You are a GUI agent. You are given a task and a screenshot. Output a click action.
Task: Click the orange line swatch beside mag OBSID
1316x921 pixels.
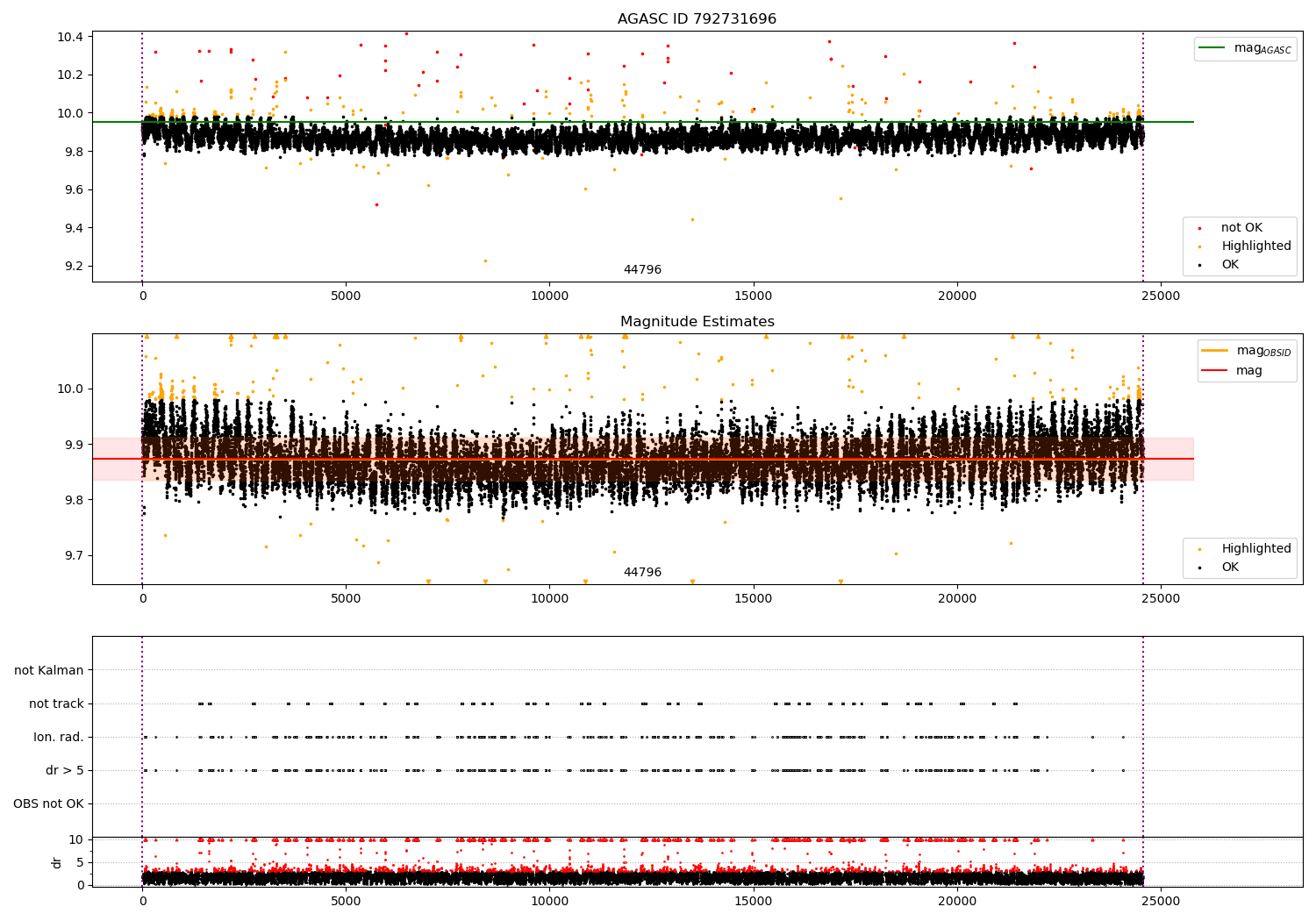point(1215,351)
